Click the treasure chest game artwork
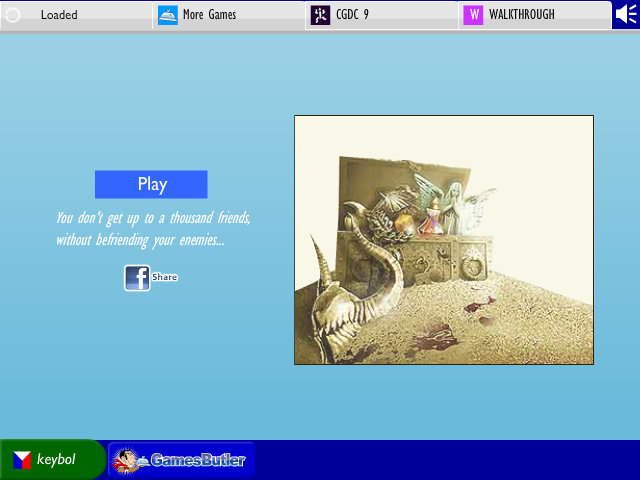Image resolution: width=640 pixels, height=480 pixels. (444, 240)
